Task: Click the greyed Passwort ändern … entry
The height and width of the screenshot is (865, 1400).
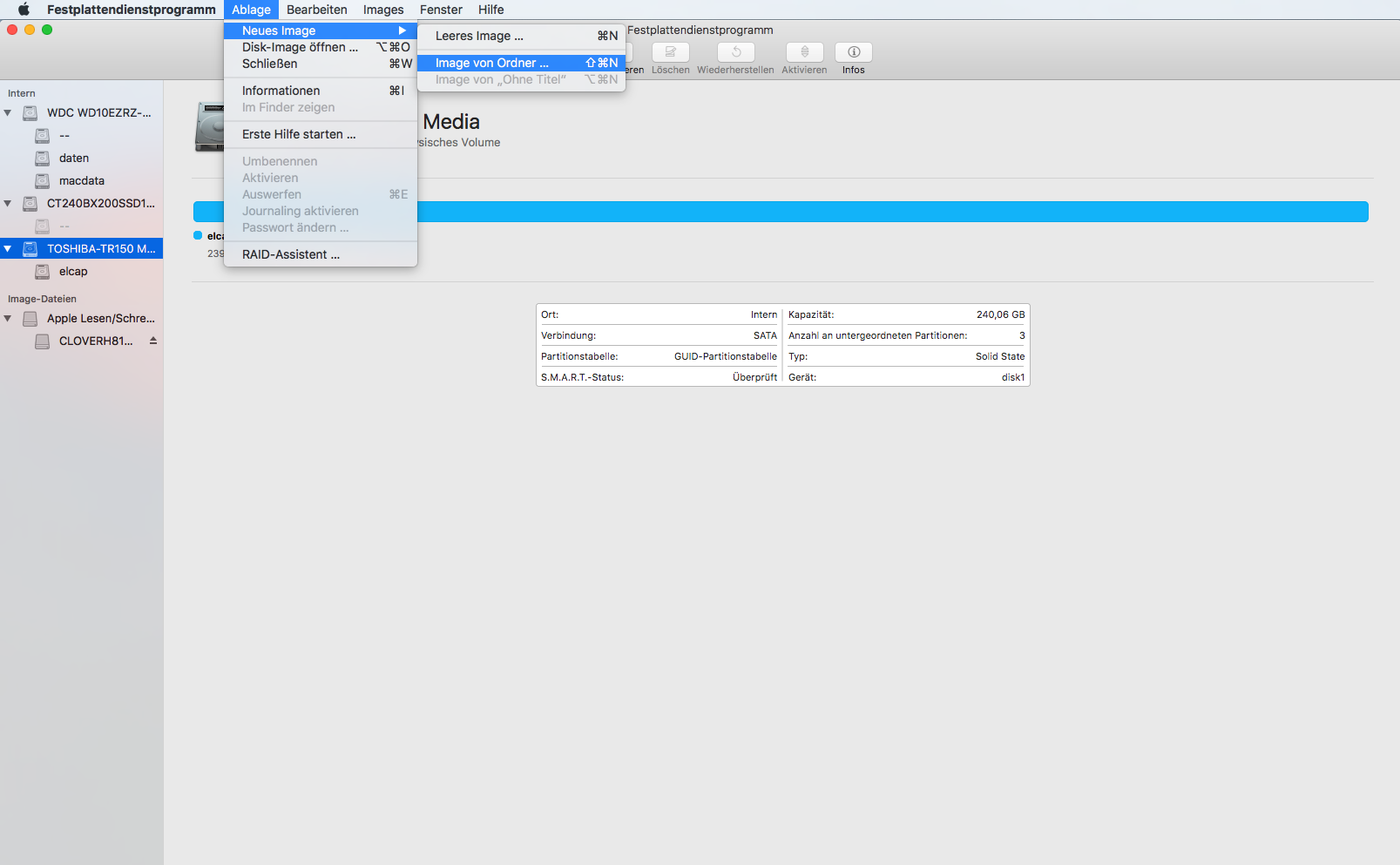Action: pyautogui.click(x=321, y=227)
